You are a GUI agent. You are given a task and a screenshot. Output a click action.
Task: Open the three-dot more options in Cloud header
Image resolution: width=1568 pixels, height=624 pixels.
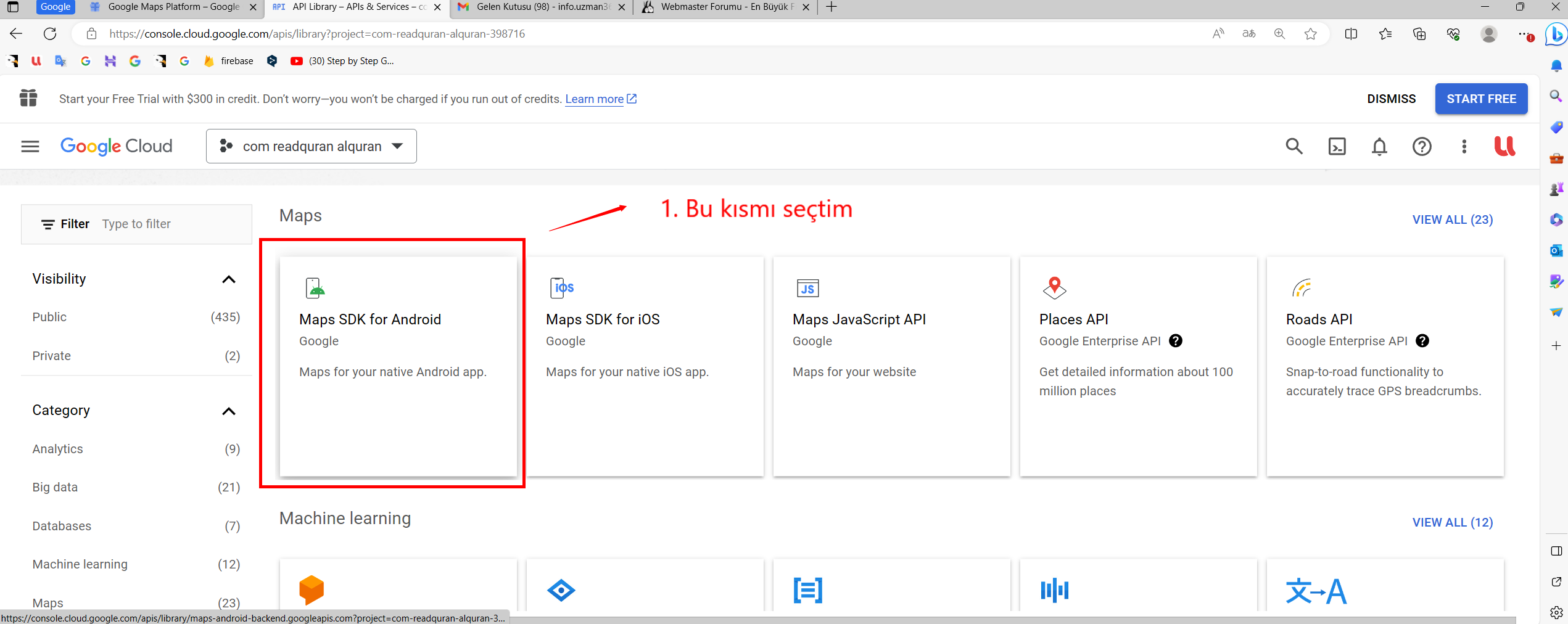pyautogui.click(x=1464, y=146)
